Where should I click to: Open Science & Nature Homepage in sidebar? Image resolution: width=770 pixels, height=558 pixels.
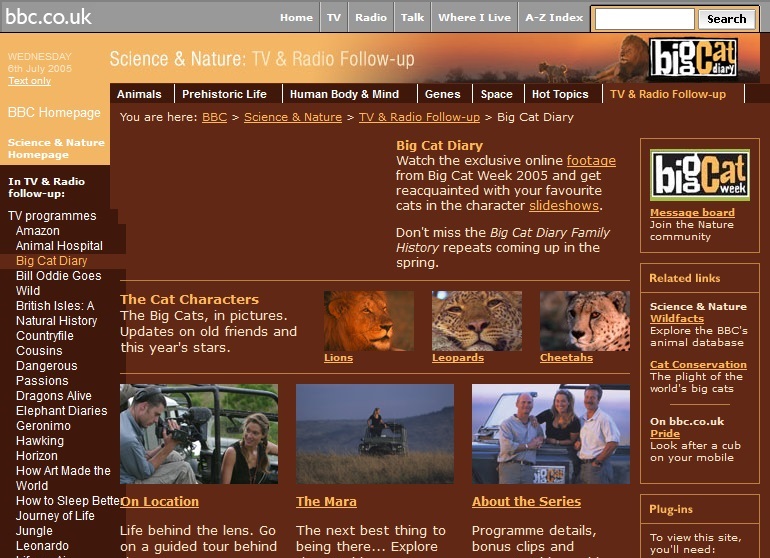56,148
